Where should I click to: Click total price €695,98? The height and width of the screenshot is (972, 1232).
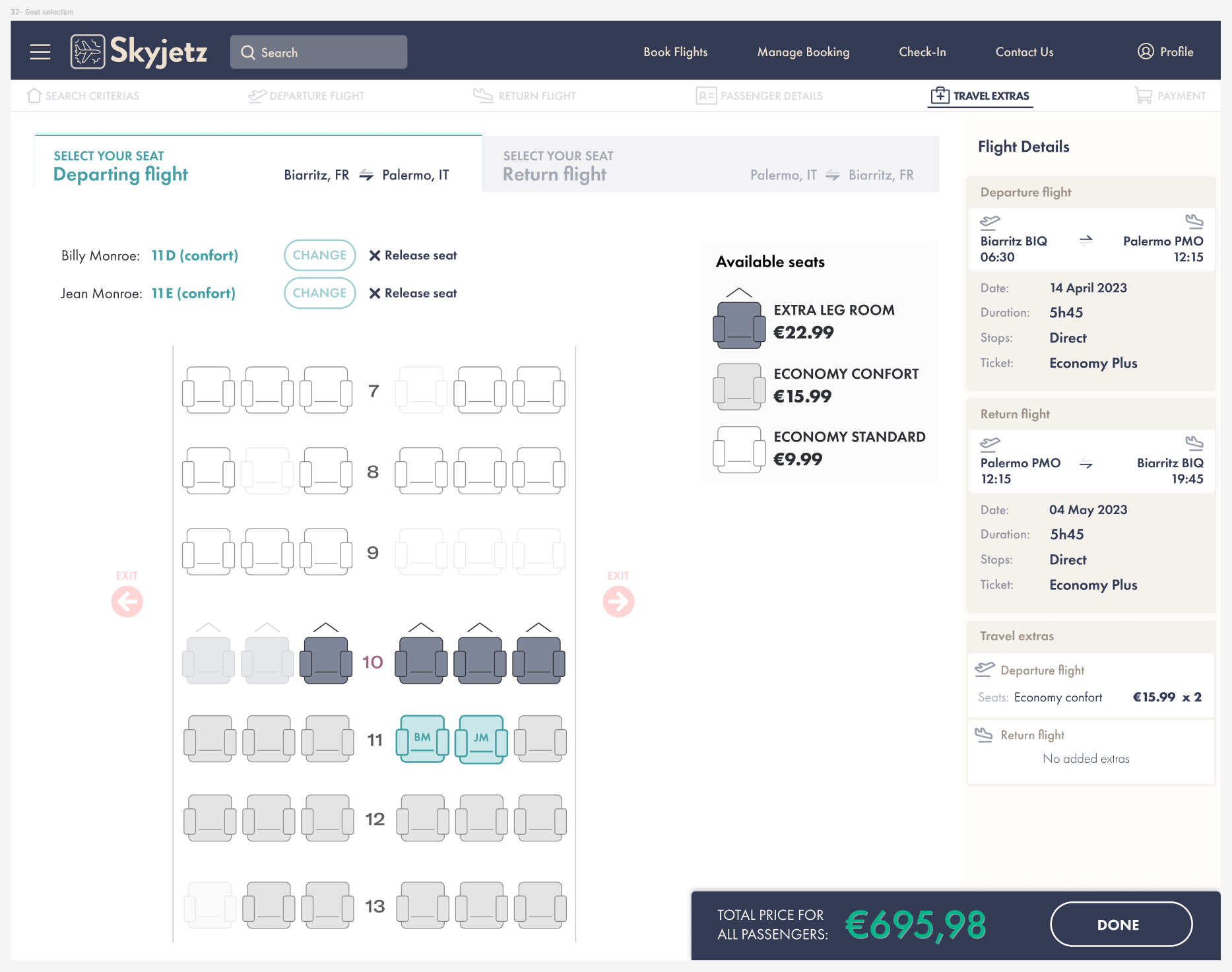pos(916,924)
